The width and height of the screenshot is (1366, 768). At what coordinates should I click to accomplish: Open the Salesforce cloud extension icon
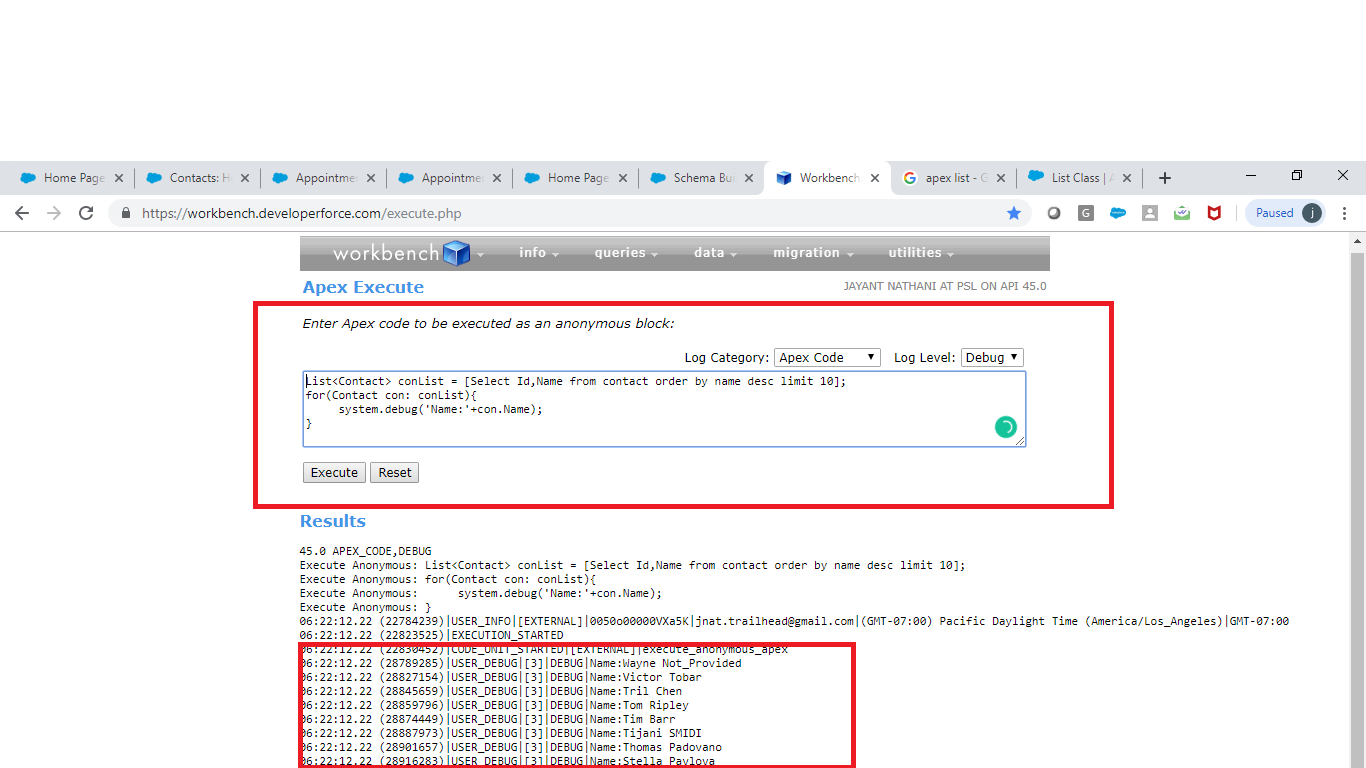(1118, 213)
